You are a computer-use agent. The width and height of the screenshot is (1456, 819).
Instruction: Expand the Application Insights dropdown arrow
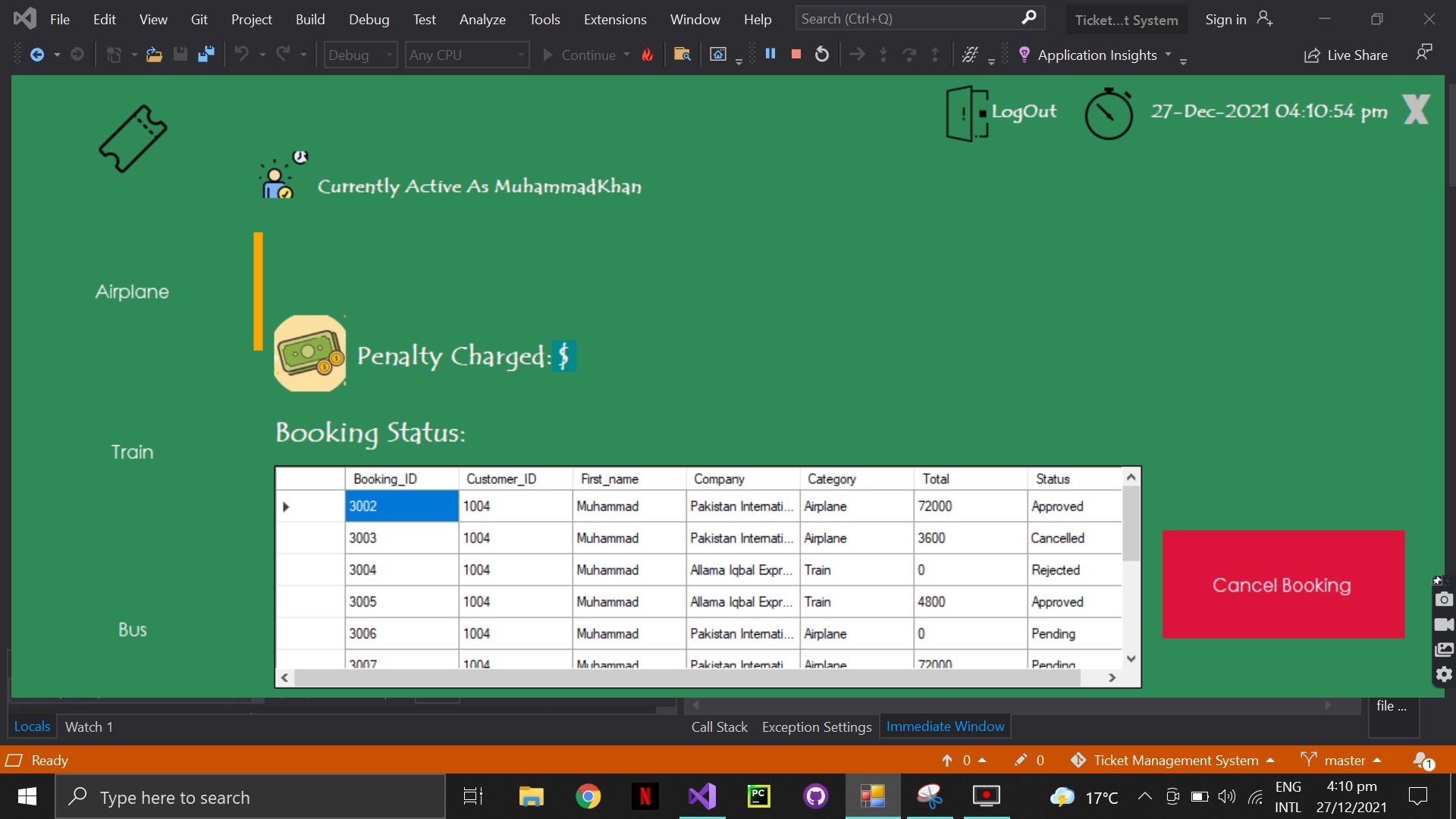pos(1169,55)
